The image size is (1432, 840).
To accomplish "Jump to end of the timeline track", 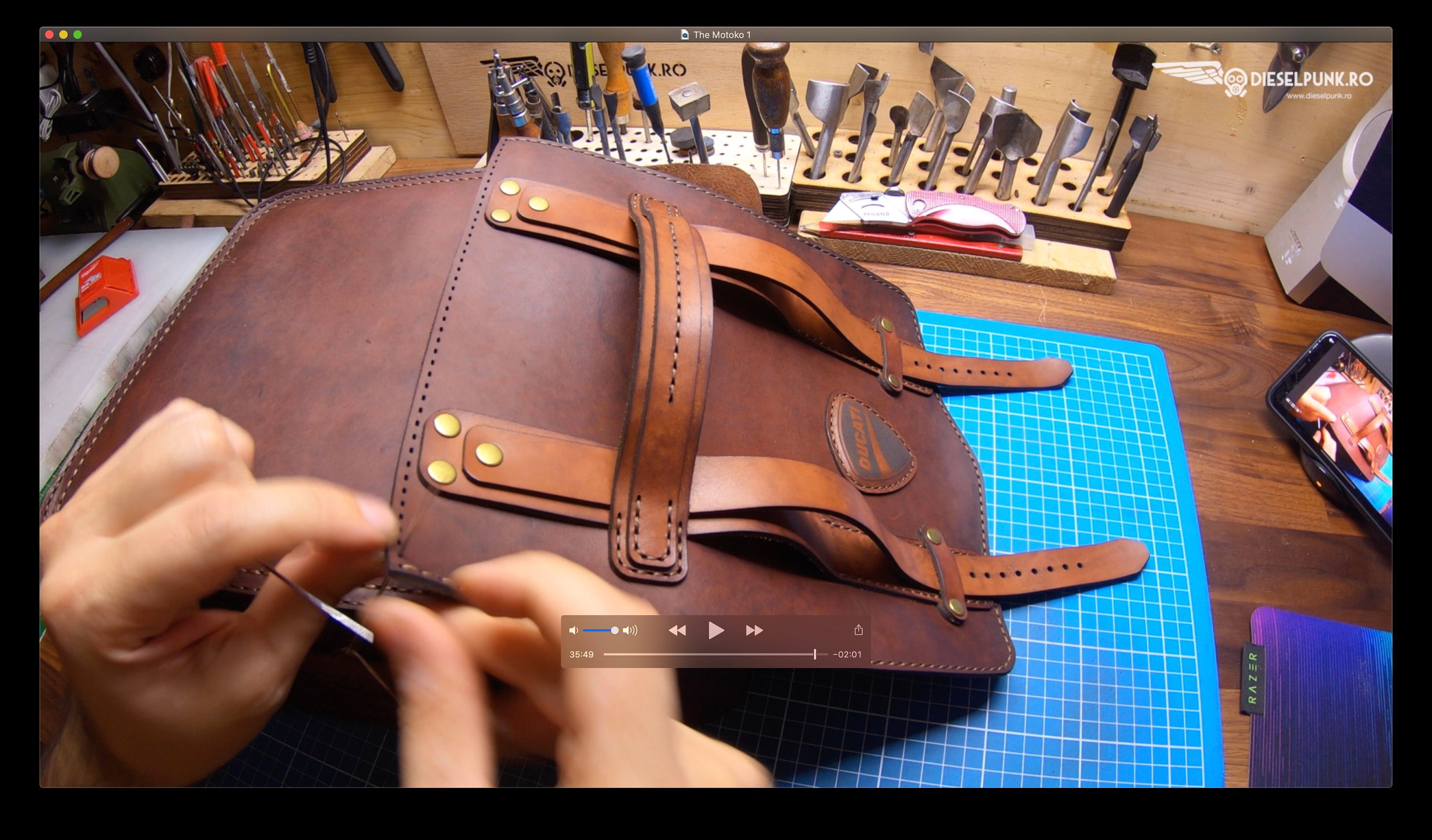I will click(826, 654).
